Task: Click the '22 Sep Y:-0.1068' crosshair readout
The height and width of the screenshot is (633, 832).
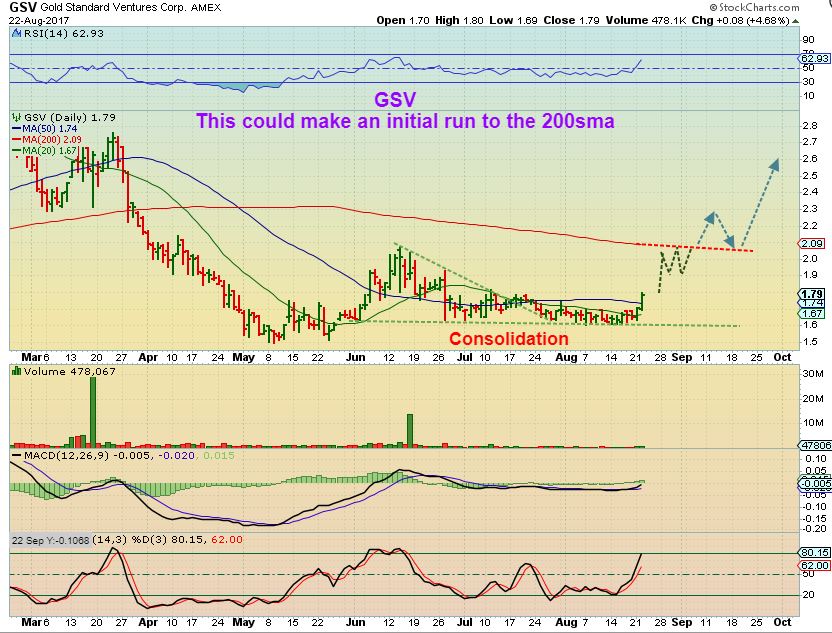Action: click(x=51, y=540)
